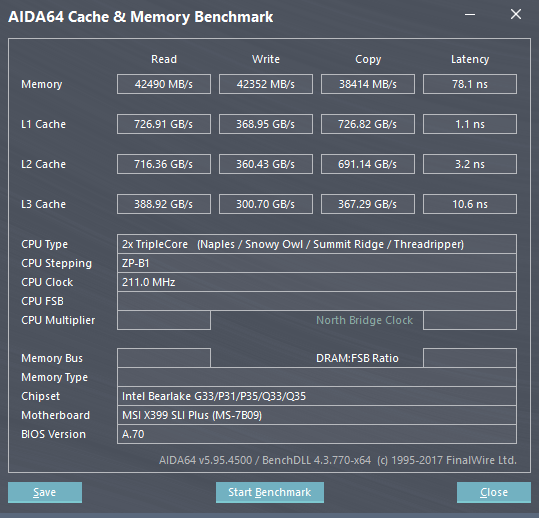Click the L3 Cache row label
This screenshot has height=518, width=539.
[43, 204]
